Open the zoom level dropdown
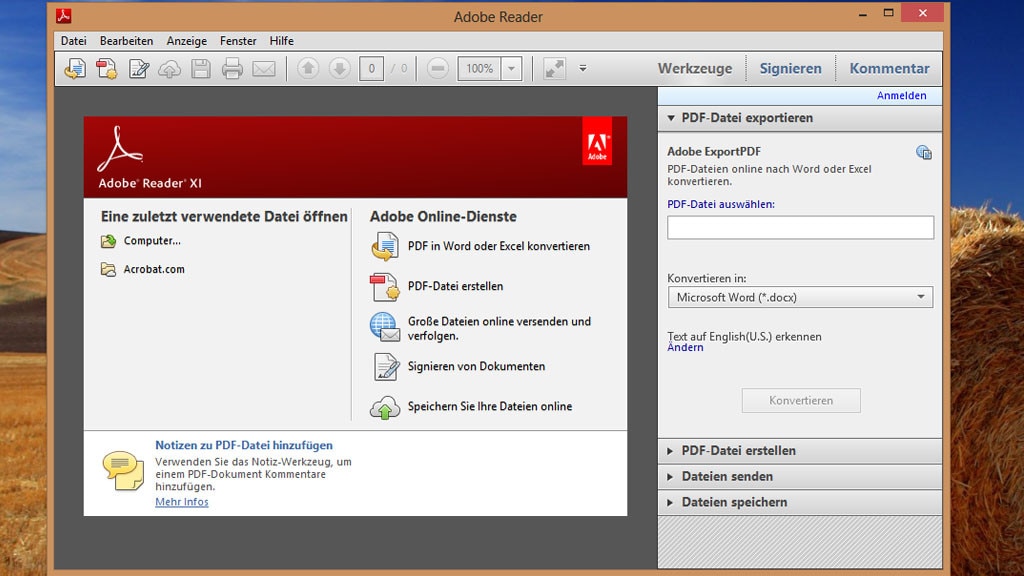 (x=510, y=68)
